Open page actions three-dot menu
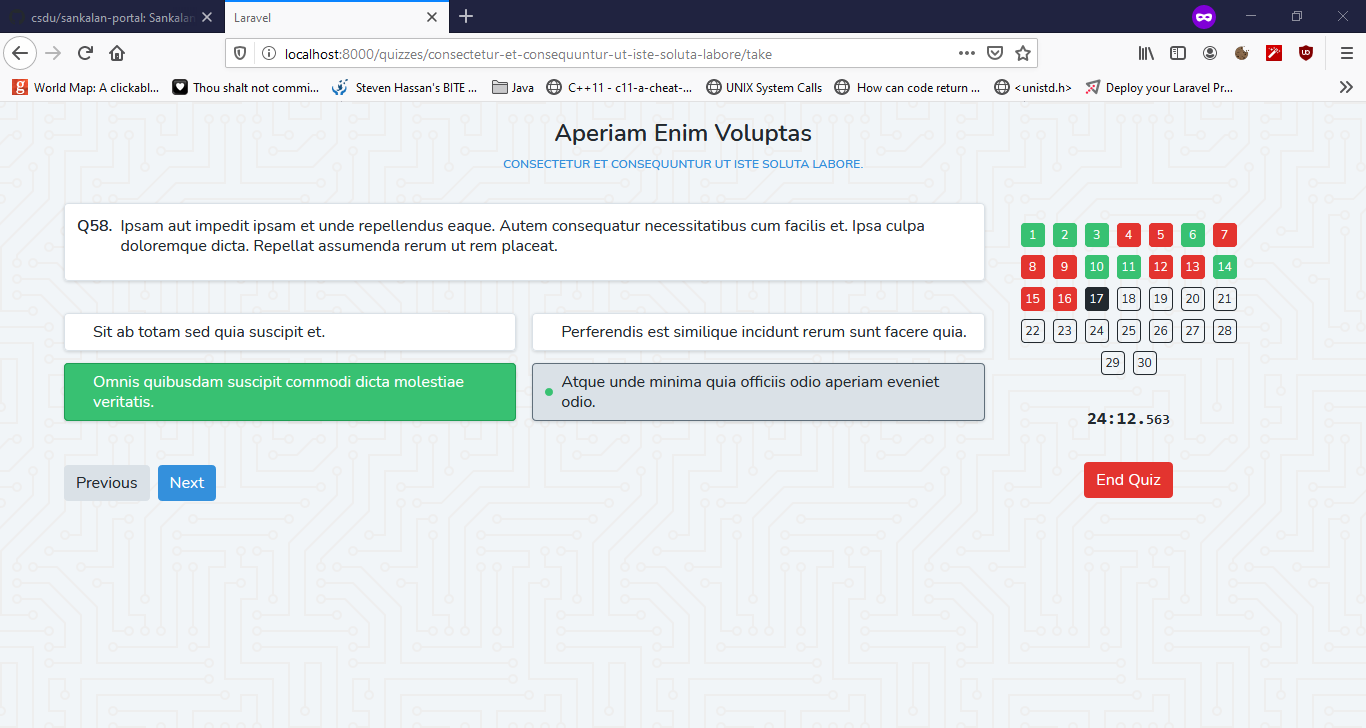This screenshot has height=728, width=1366. click(966, 53)
